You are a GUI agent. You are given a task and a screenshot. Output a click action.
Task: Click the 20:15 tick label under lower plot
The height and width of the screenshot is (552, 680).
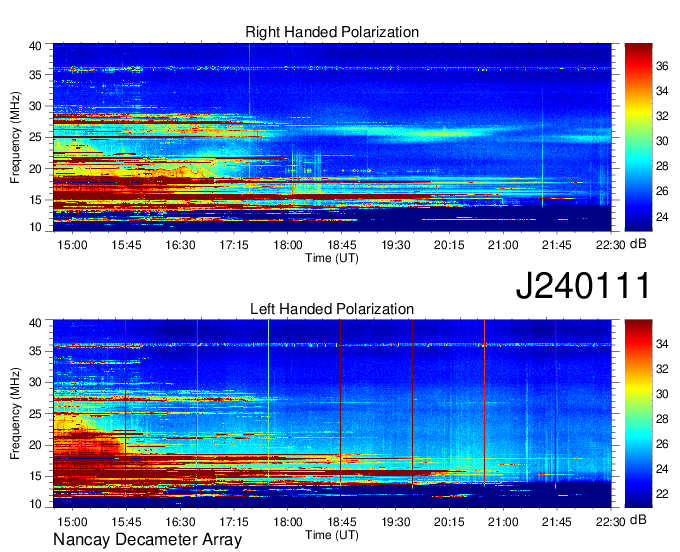click(449, 522)
